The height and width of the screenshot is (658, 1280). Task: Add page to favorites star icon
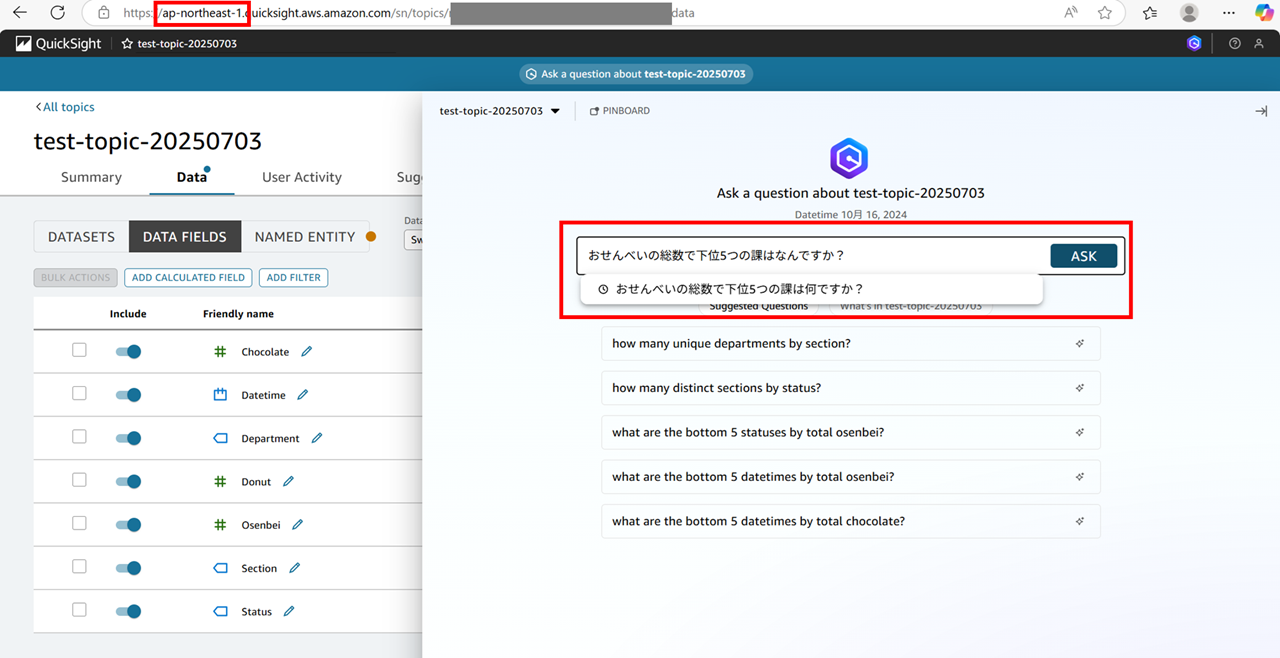pos(1105,13)
